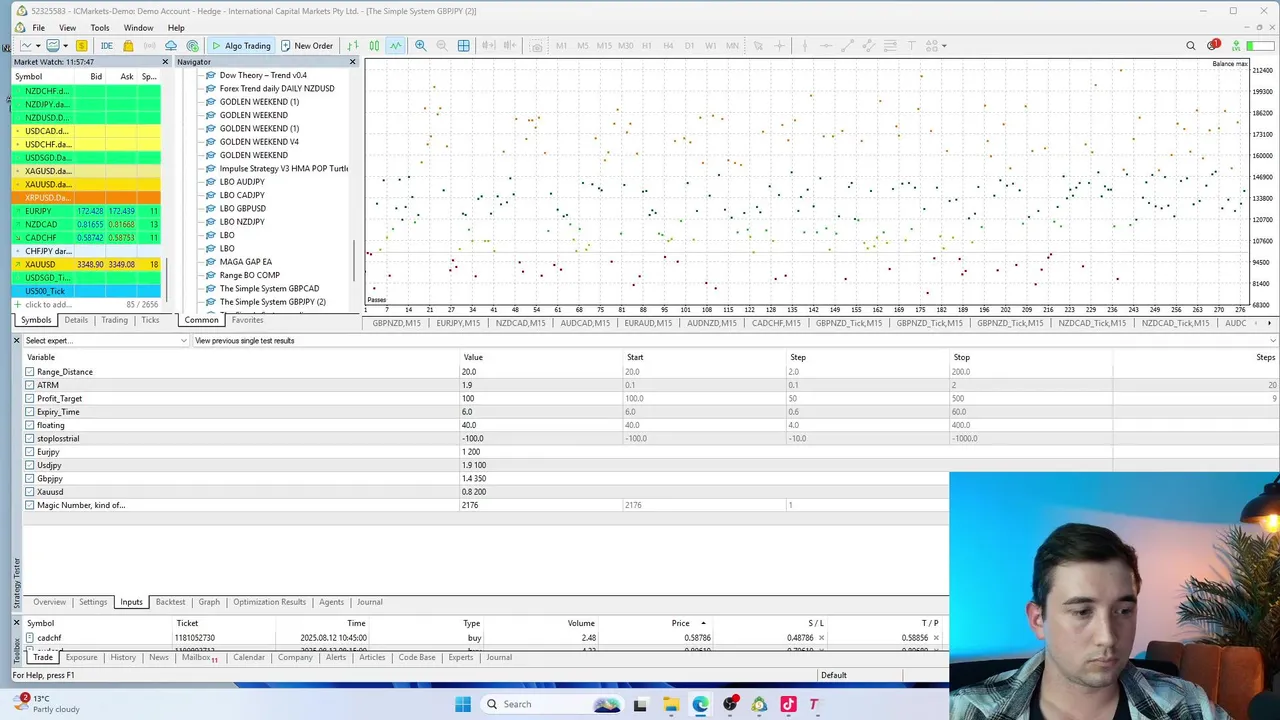Close the Strategy Tester panel

point(16,341)
